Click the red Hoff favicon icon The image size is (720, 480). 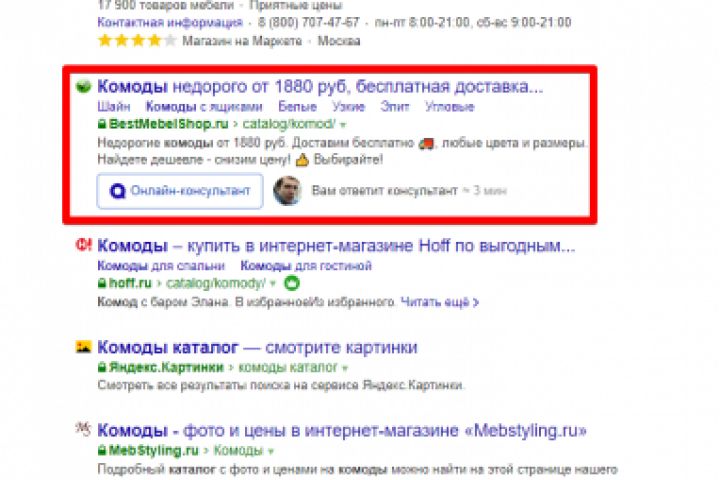click(84, 245)
